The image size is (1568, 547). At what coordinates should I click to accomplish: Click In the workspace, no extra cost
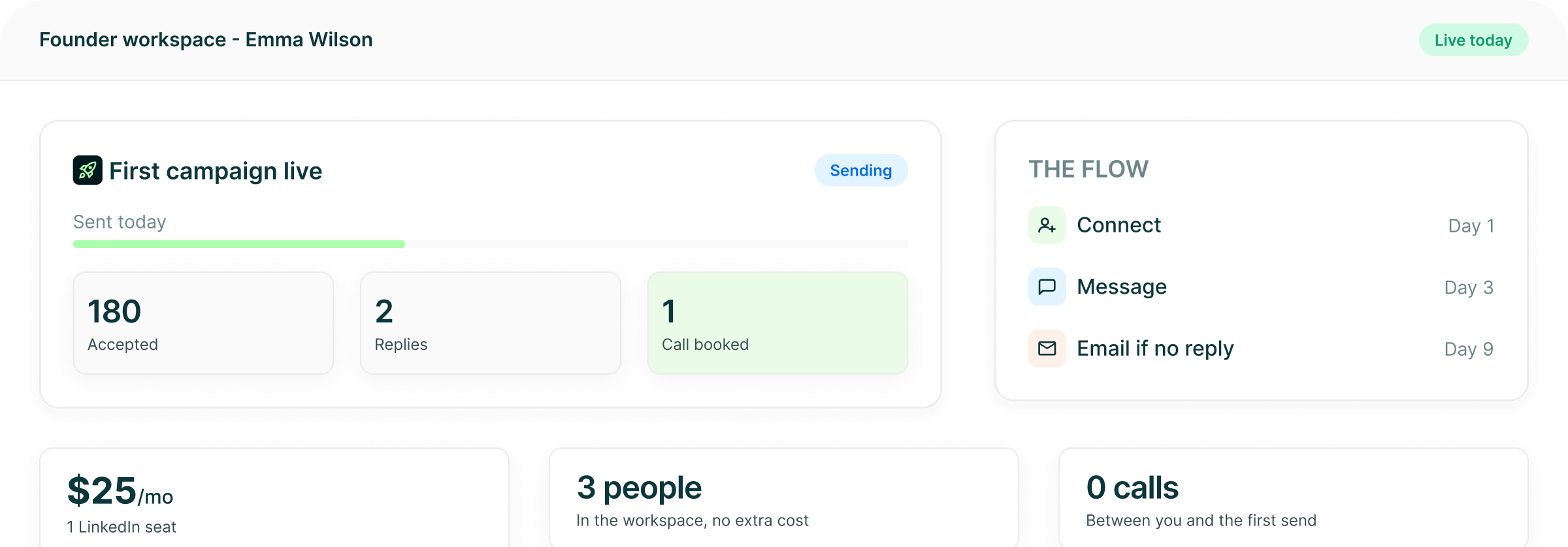693,520
